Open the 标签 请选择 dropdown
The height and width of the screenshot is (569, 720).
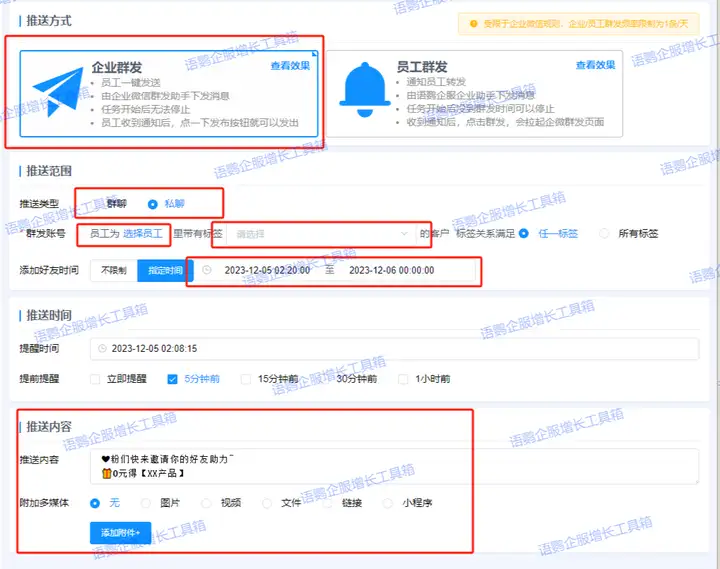click(320, 234)
